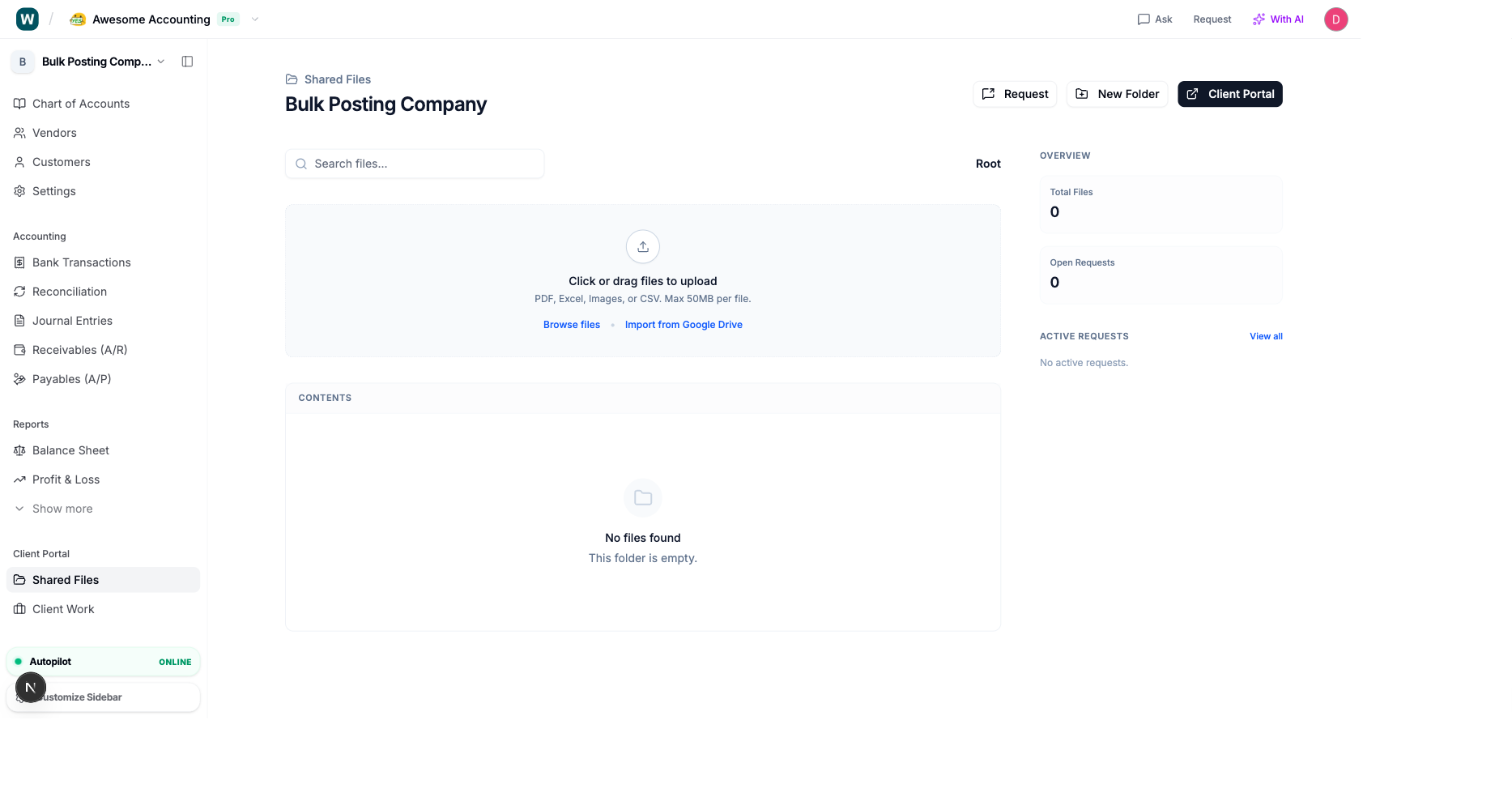Open Chart of Accounts page
This screenshot has height=797, width=1512.
point(80,104)
